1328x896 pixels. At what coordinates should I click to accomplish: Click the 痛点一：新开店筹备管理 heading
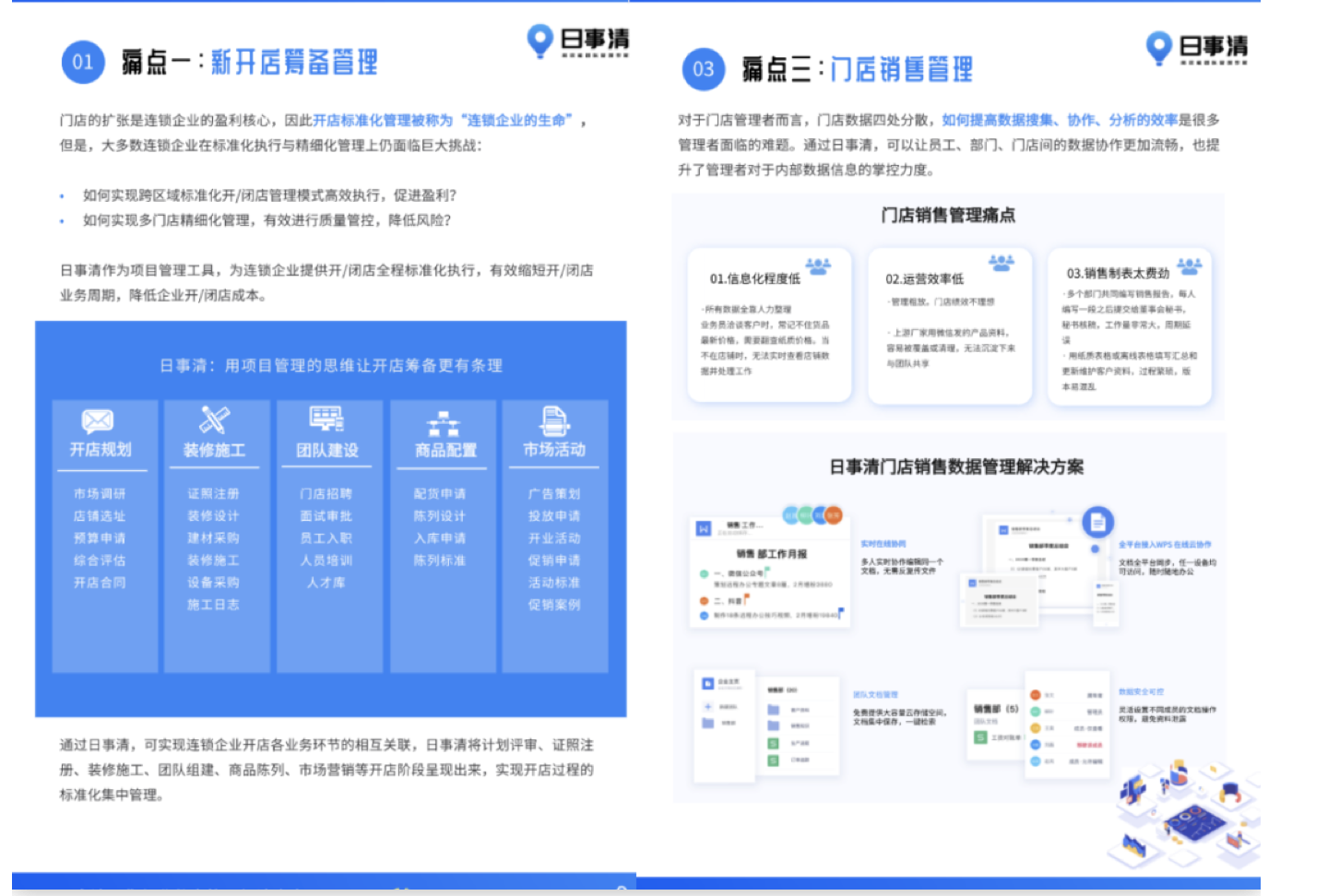[x=250, y=62]
